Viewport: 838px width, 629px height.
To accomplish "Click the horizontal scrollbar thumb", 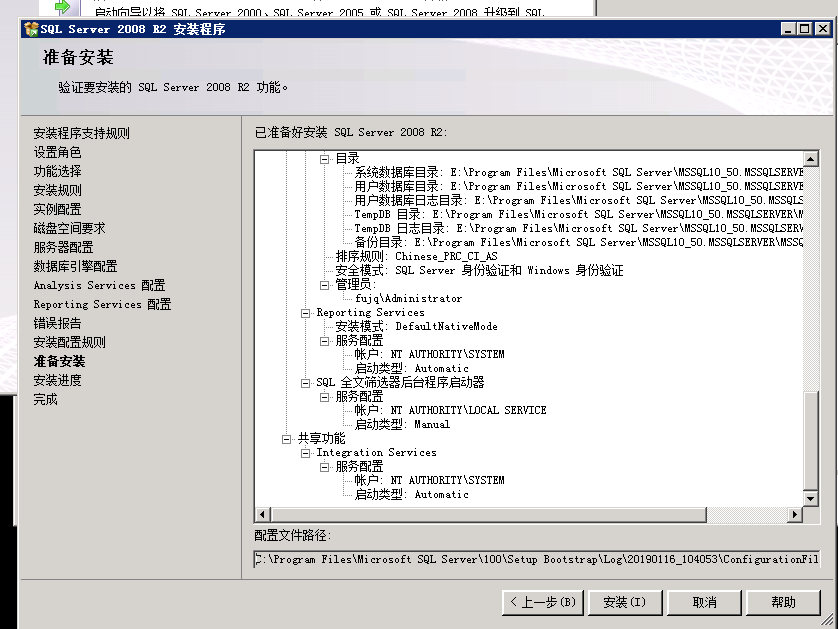I will point(488,514).
